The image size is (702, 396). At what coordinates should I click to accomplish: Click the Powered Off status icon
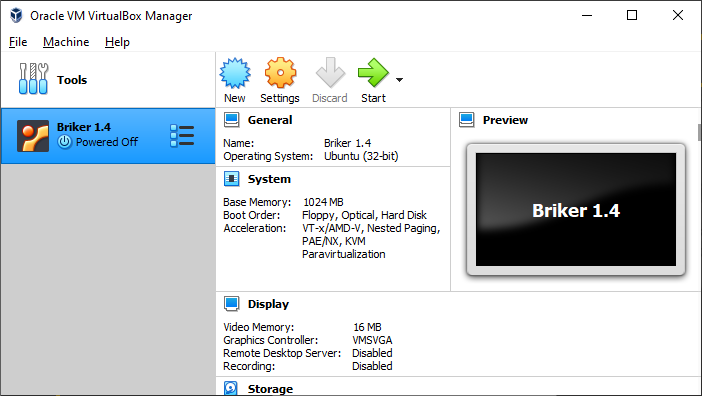[64, 142]
